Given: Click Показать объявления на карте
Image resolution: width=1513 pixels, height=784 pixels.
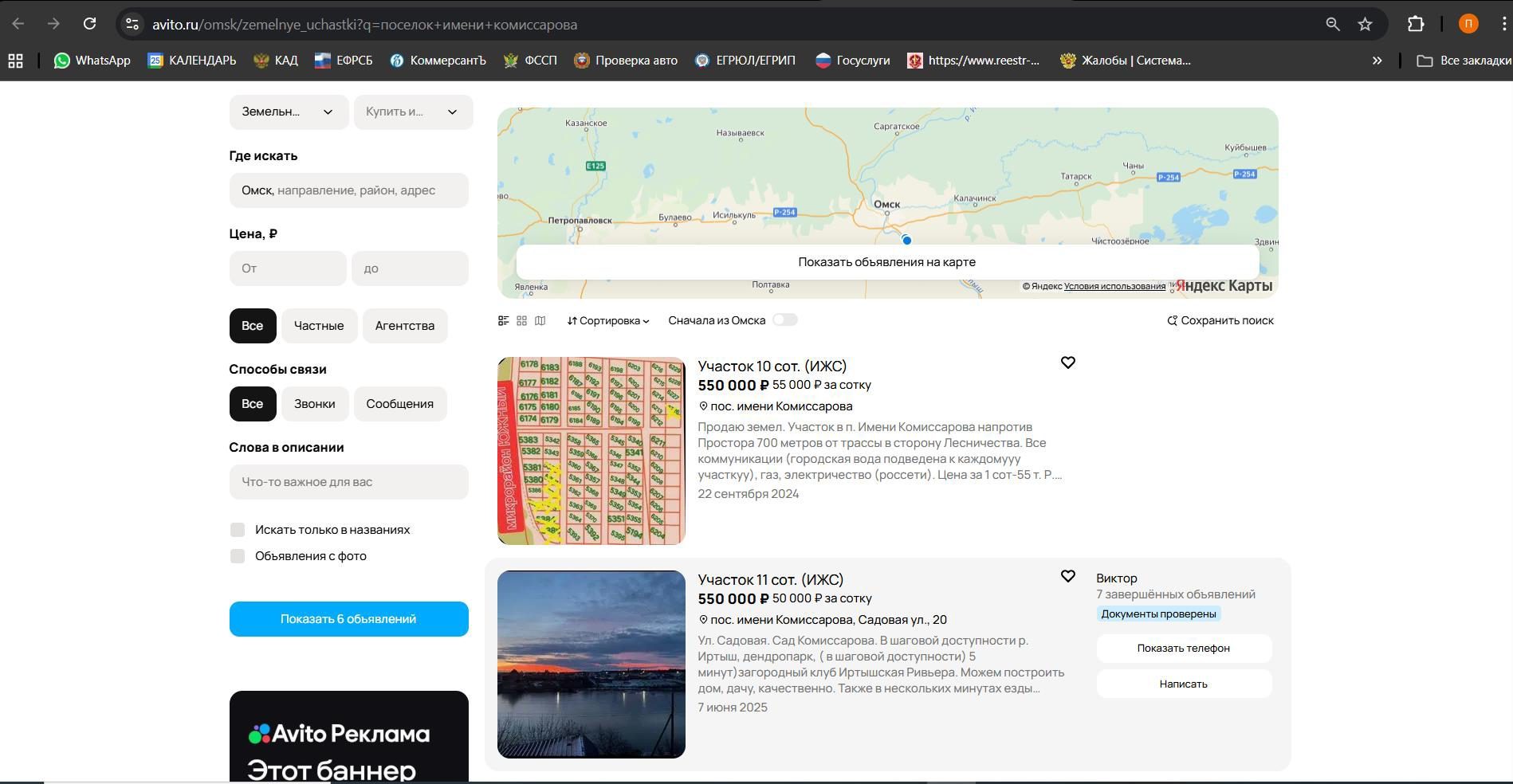Looking at the screenshot, I should click(887, 262).
